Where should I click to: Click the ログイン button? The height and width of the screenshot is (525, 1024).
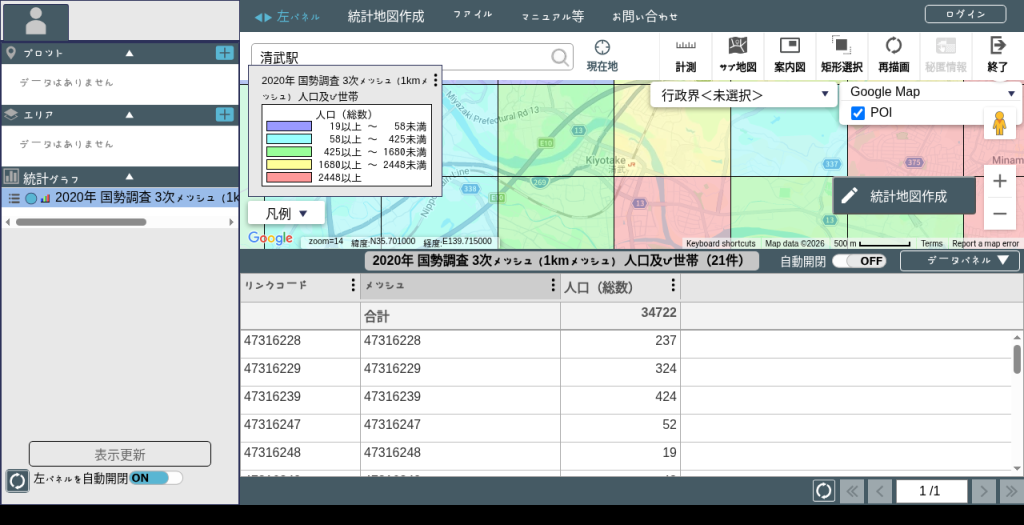point(965,14)
